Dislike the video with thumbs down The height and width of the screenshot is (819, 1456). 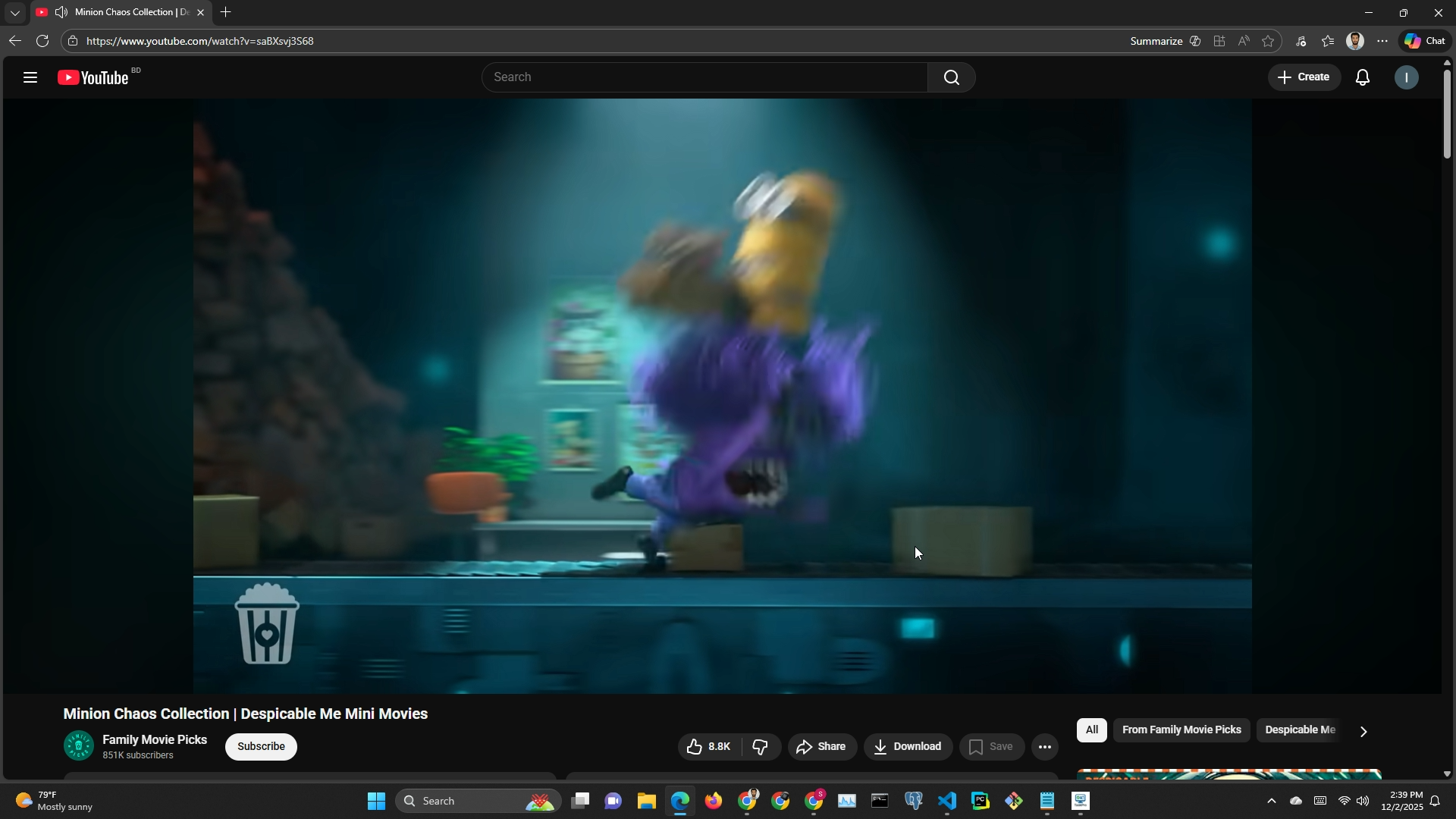pyautogui.click(x=761, y=747)
